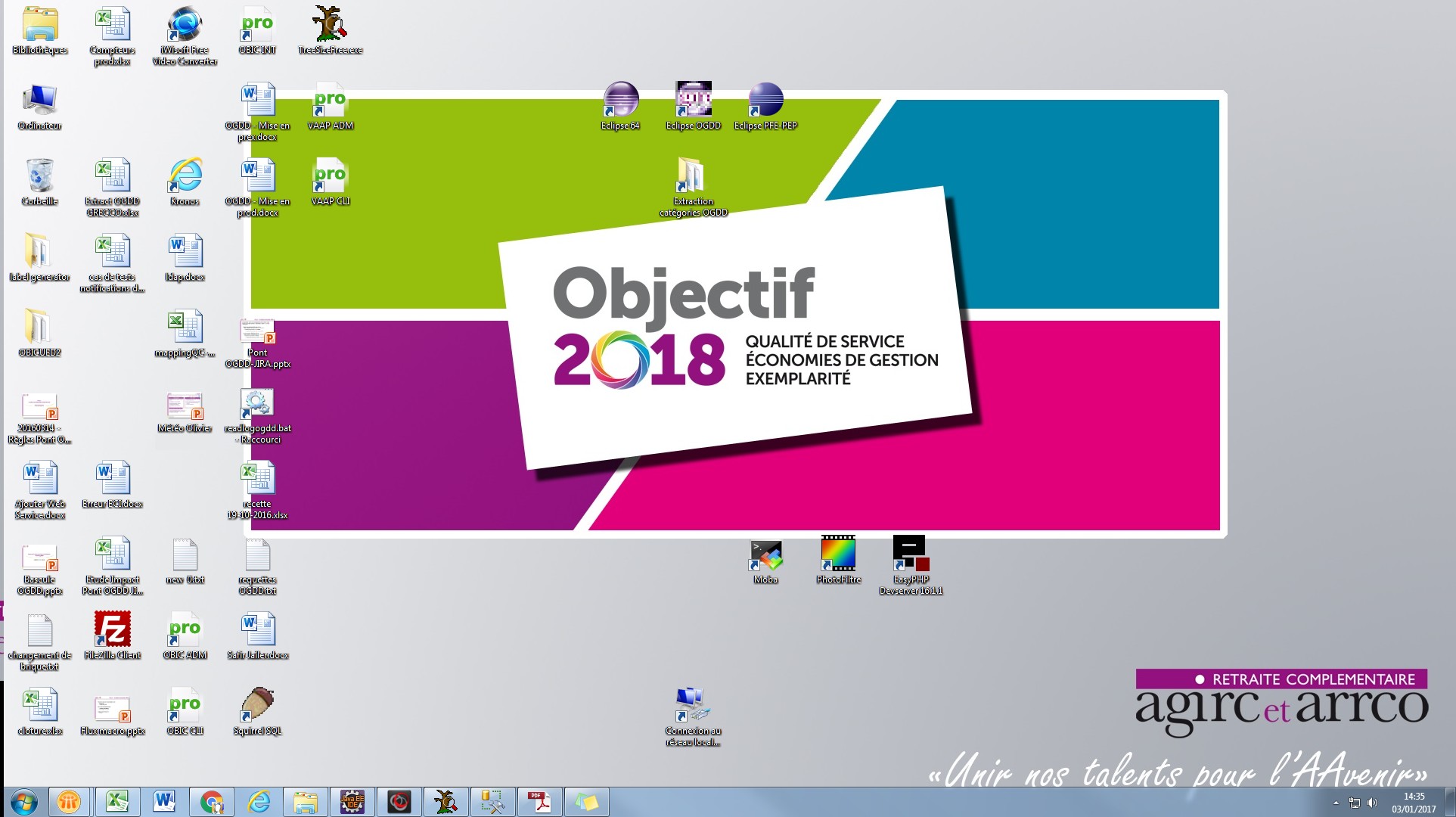Select the 20160314 - Règles Pont presentation
Viewport: 1456px width, 817px height.
pos(40,418)
